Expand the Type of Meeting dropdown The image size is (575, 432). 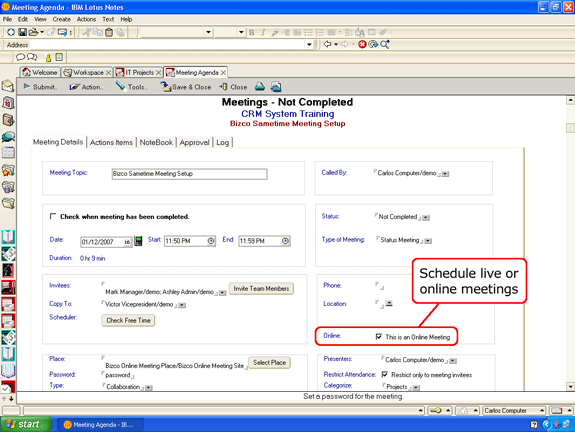428,241
